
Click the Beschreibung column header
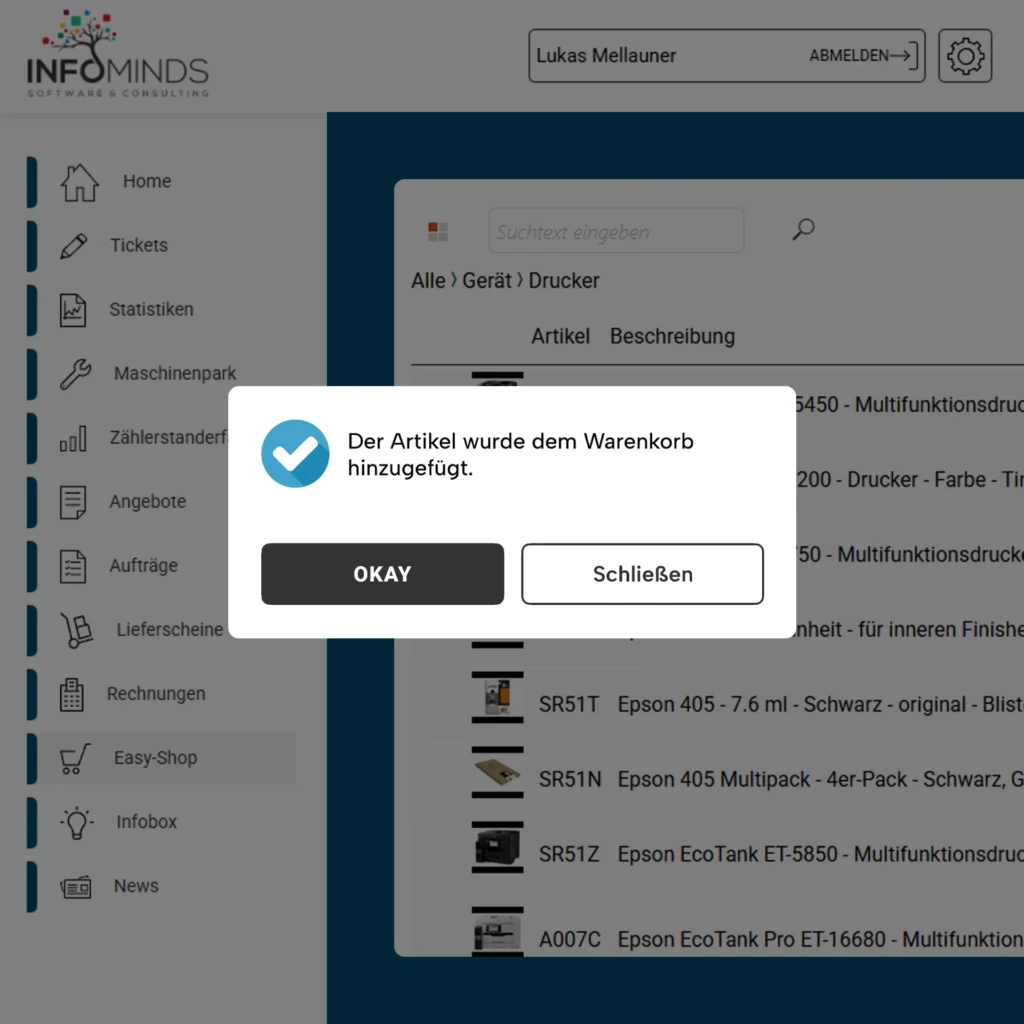coord(672,336)
